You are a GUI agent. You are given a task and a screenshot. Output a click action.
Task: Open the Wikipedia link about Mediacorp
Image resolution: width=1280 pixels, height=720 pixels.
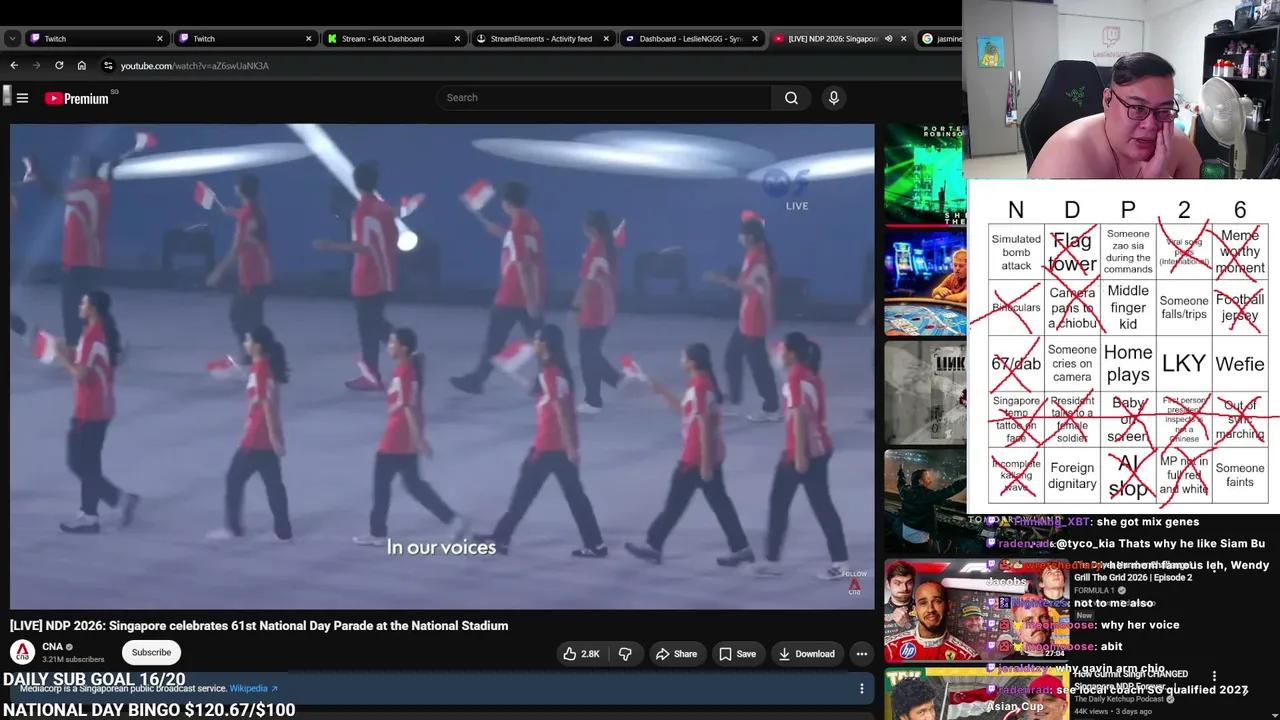tap(253, 688)
